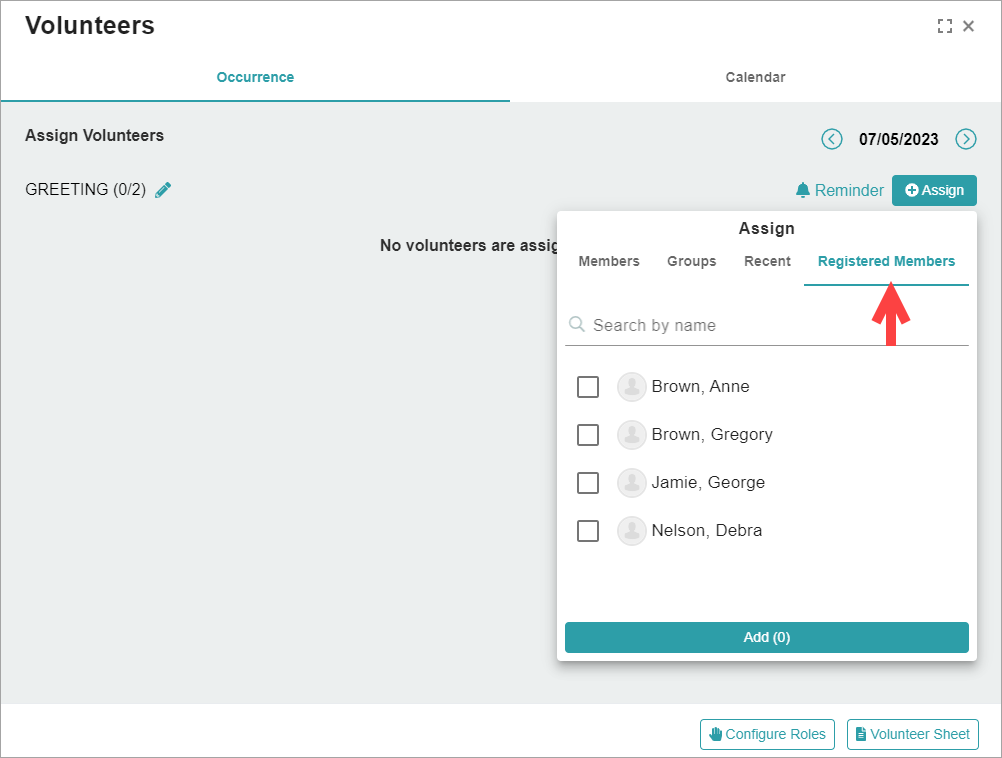Check the box for Brown, Anne
Image resolution: width=1002 pixels, height=758 pixels.
pyautogui.click(x=588, y=387)
